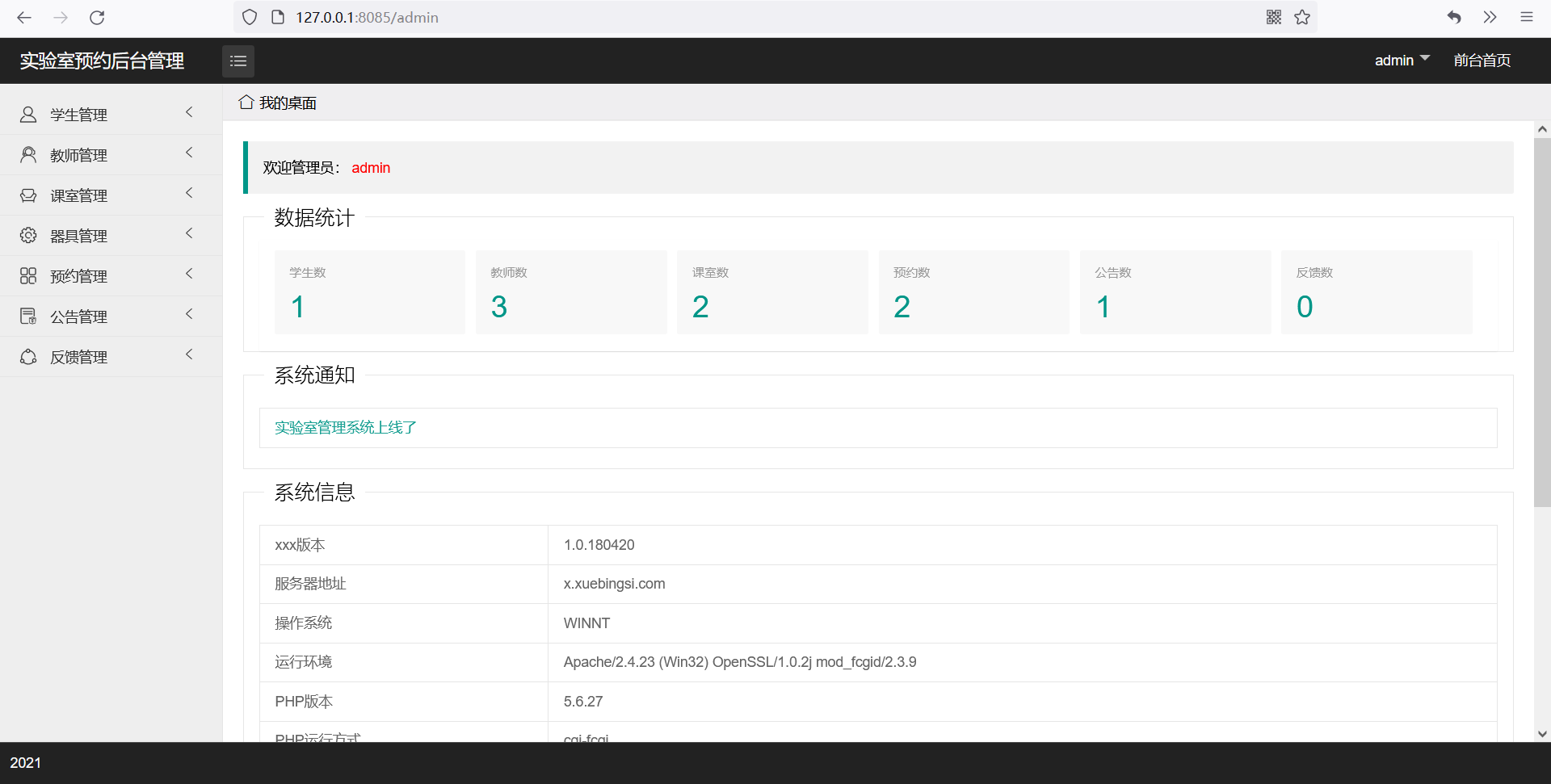
Task: Open the QR code icon in address bar
Action: tap(1274, 18)
